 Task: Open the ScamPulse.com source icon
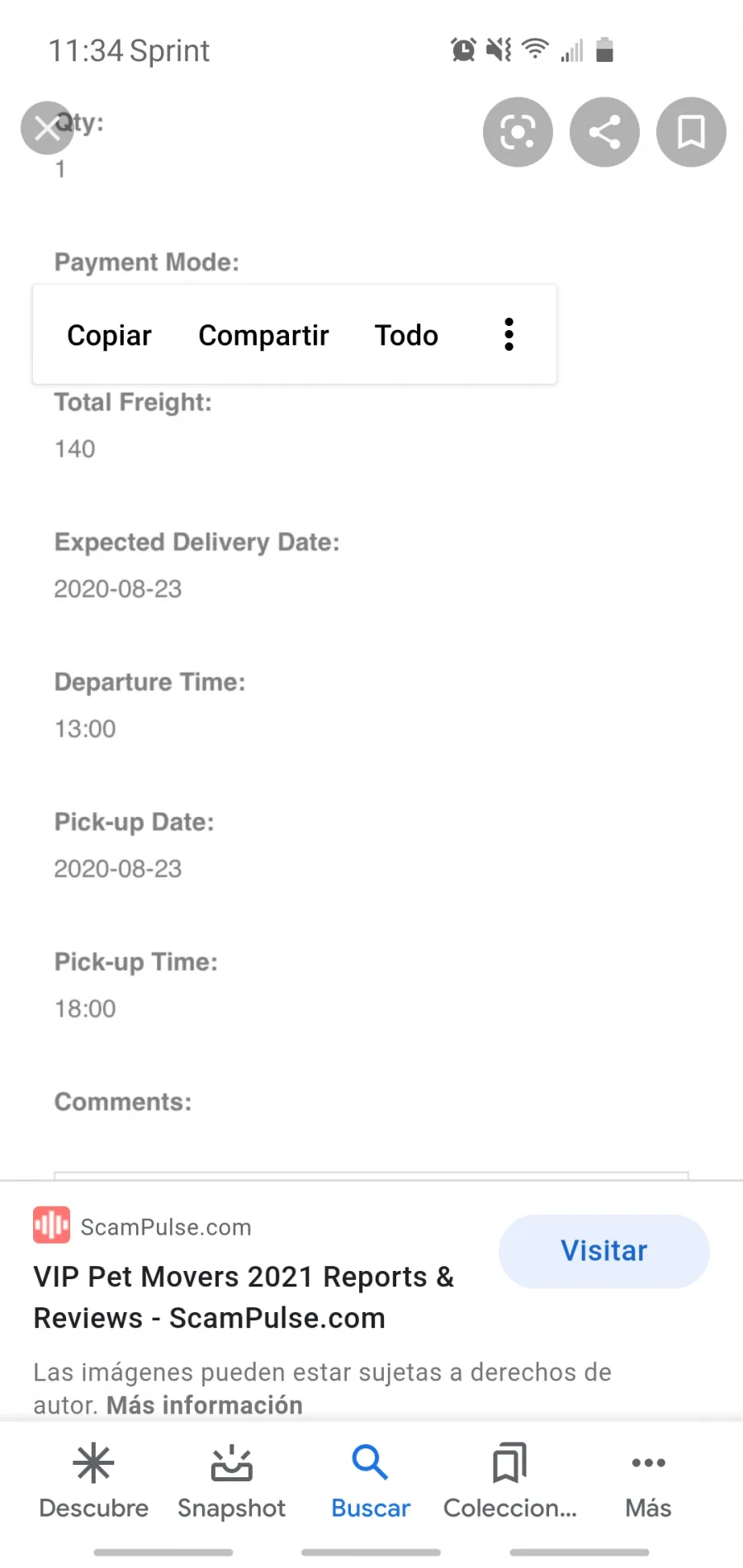click(x=51, y=1225)
